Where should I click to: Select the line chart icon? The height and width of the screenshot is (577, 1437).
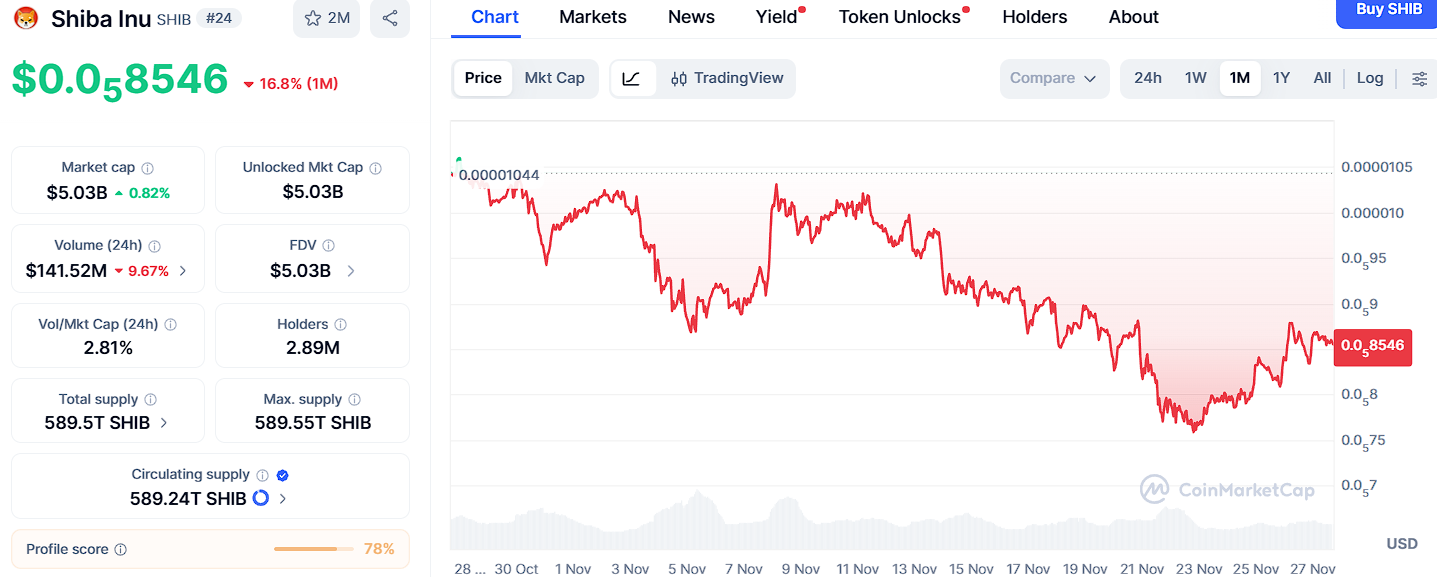tap(631, 78)
